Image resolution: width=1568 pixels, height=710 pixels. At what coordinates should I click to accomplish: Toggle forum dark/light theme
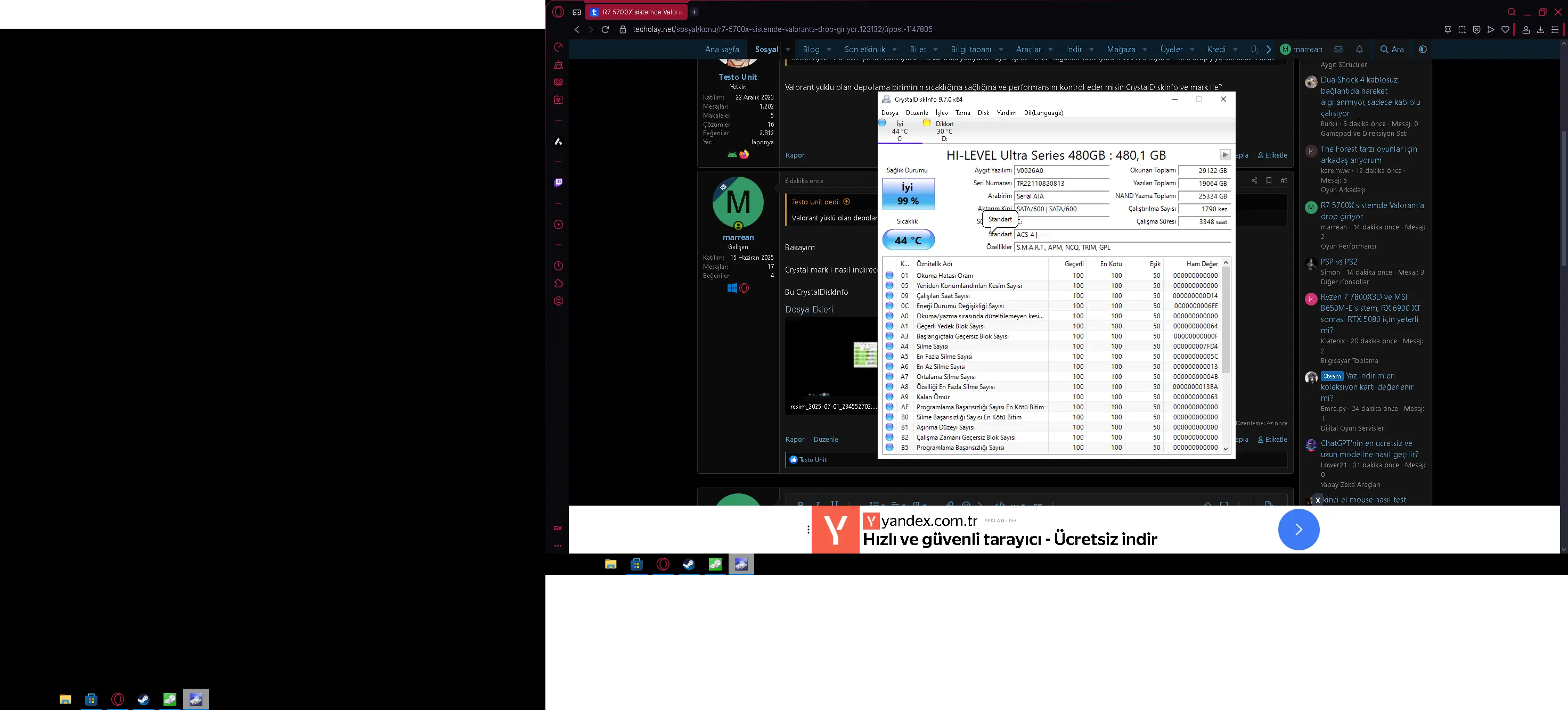pyautogui.click(x=1423, y=49)
